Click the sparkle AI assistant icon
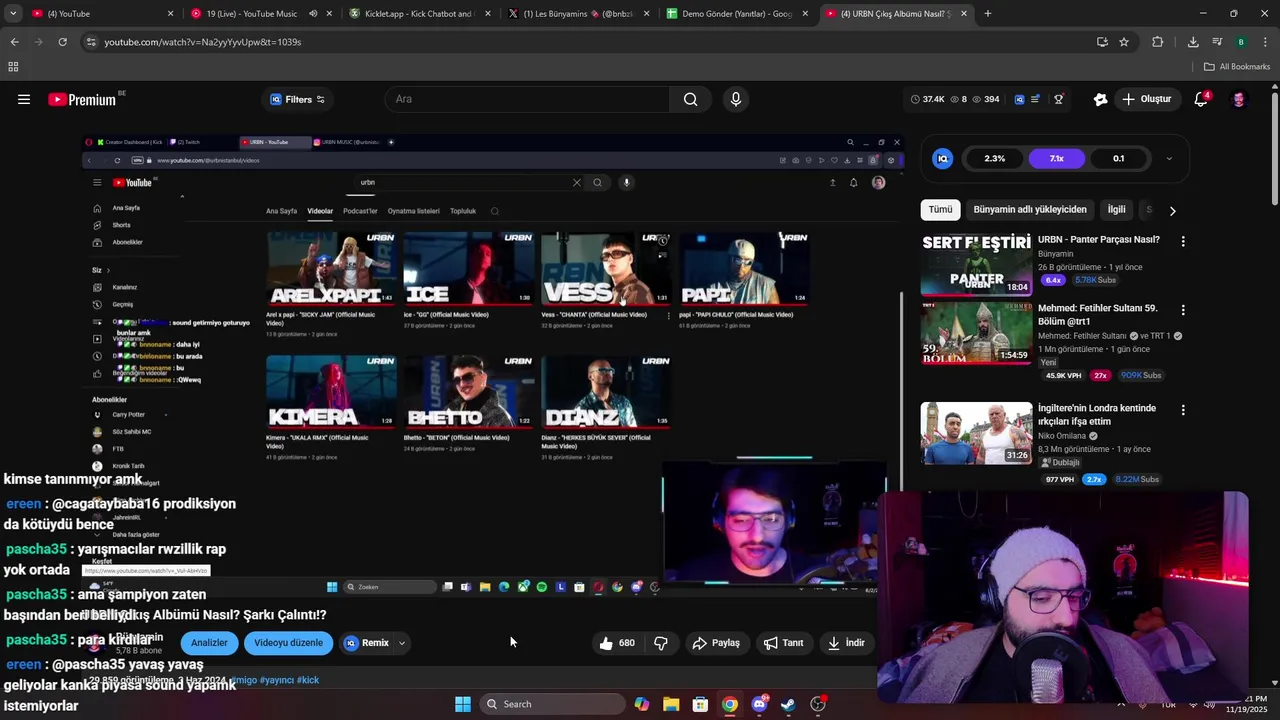 coord(1100,99)
